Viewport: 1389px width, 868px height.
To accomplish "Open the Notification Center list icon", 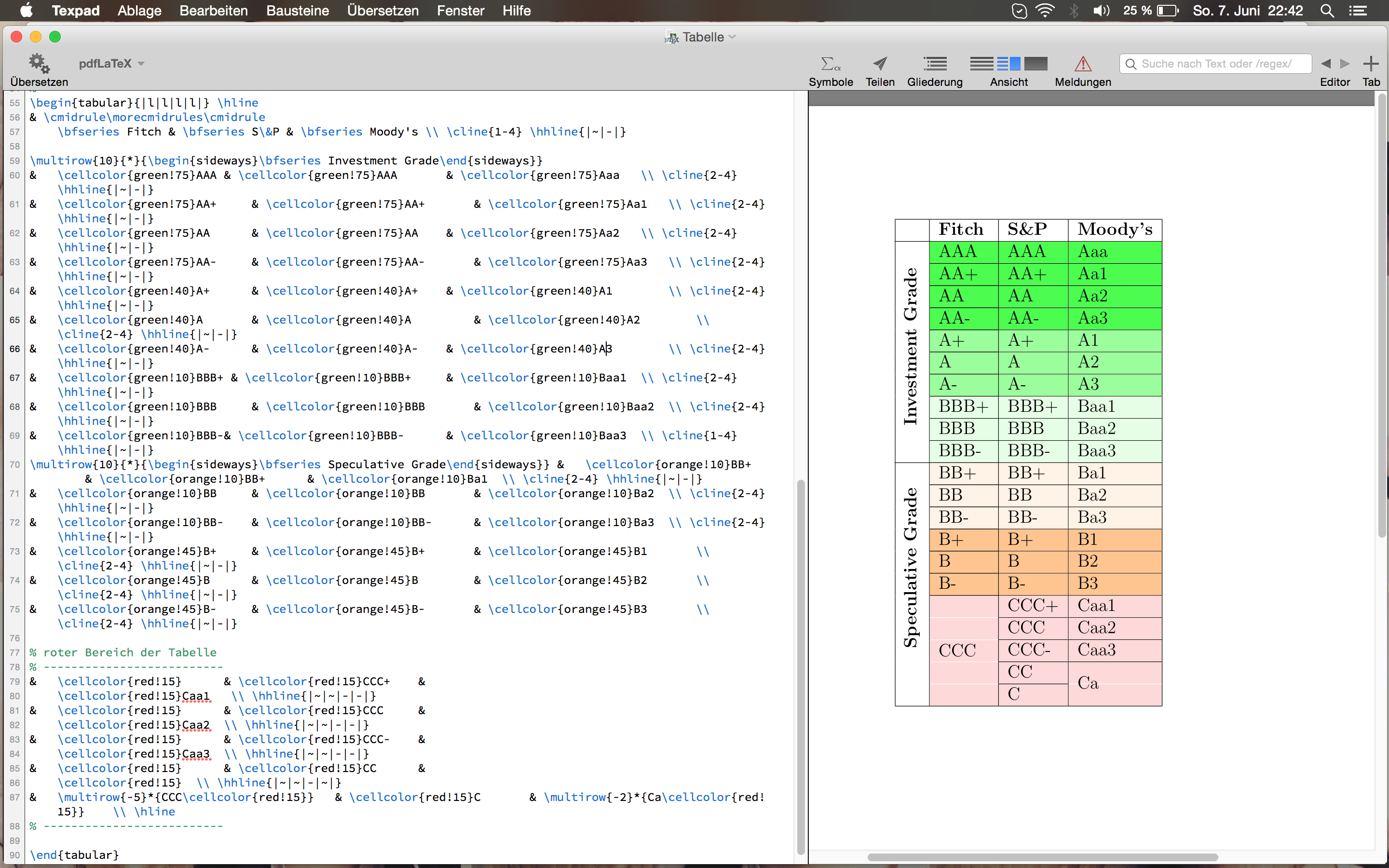I will [x=1358, y=10].
